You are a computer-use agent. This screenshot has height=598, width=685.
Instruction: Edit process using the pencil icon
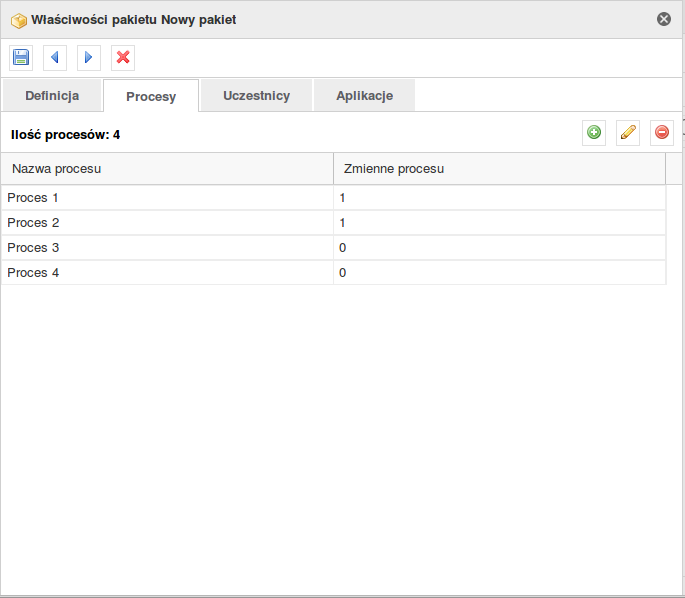click(628, 133)
